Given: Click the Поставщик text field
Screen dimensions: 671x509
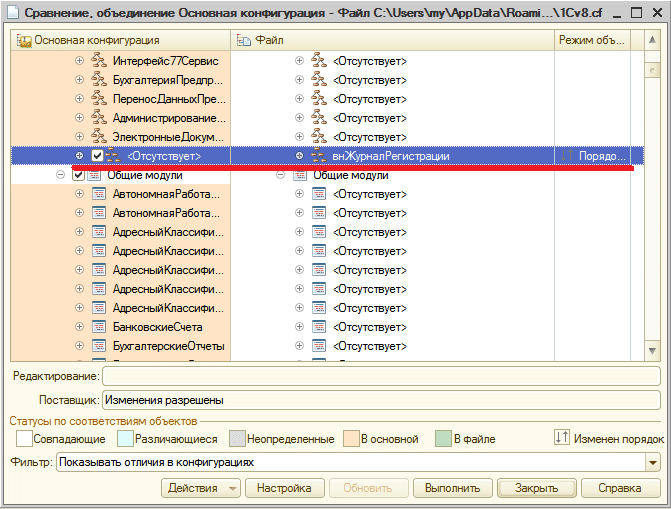Looking at the screenshot, I should point(381,400).
